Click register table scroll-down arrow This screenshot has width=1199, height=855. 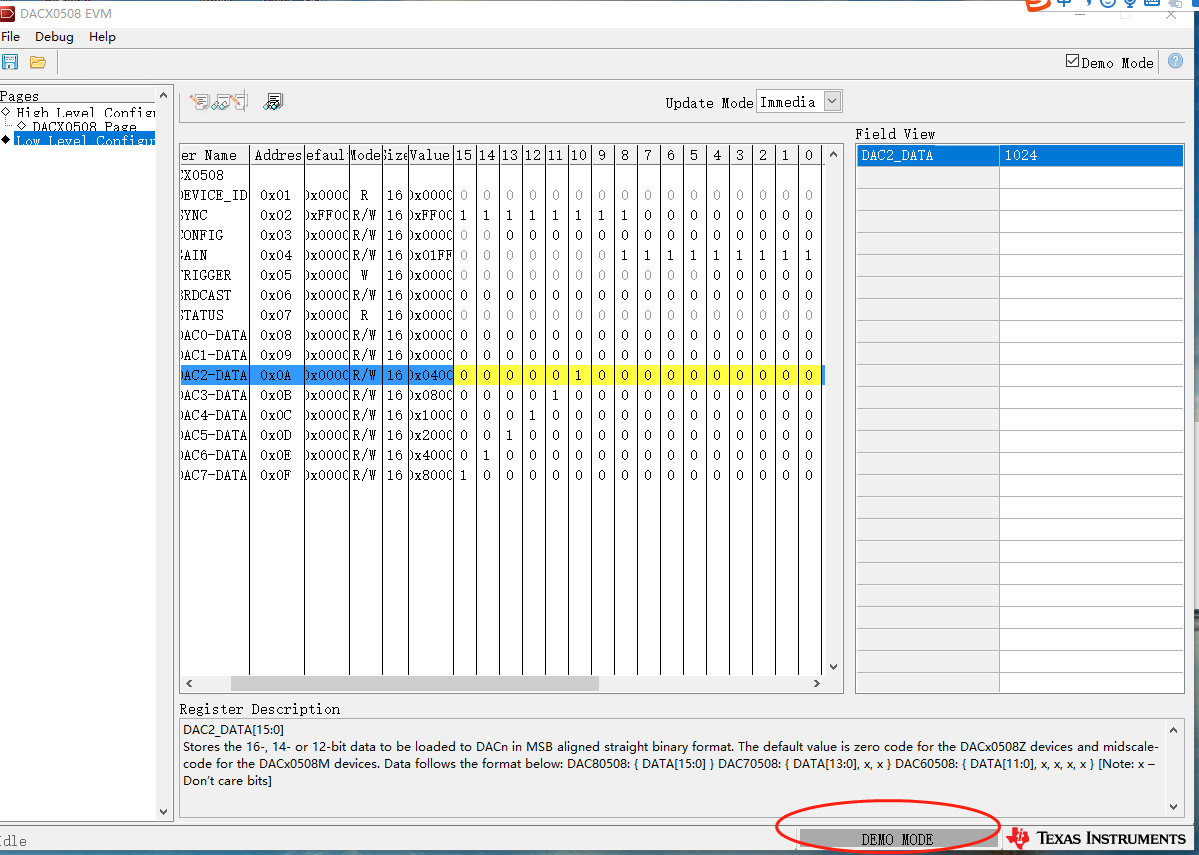tap(833, 667)
